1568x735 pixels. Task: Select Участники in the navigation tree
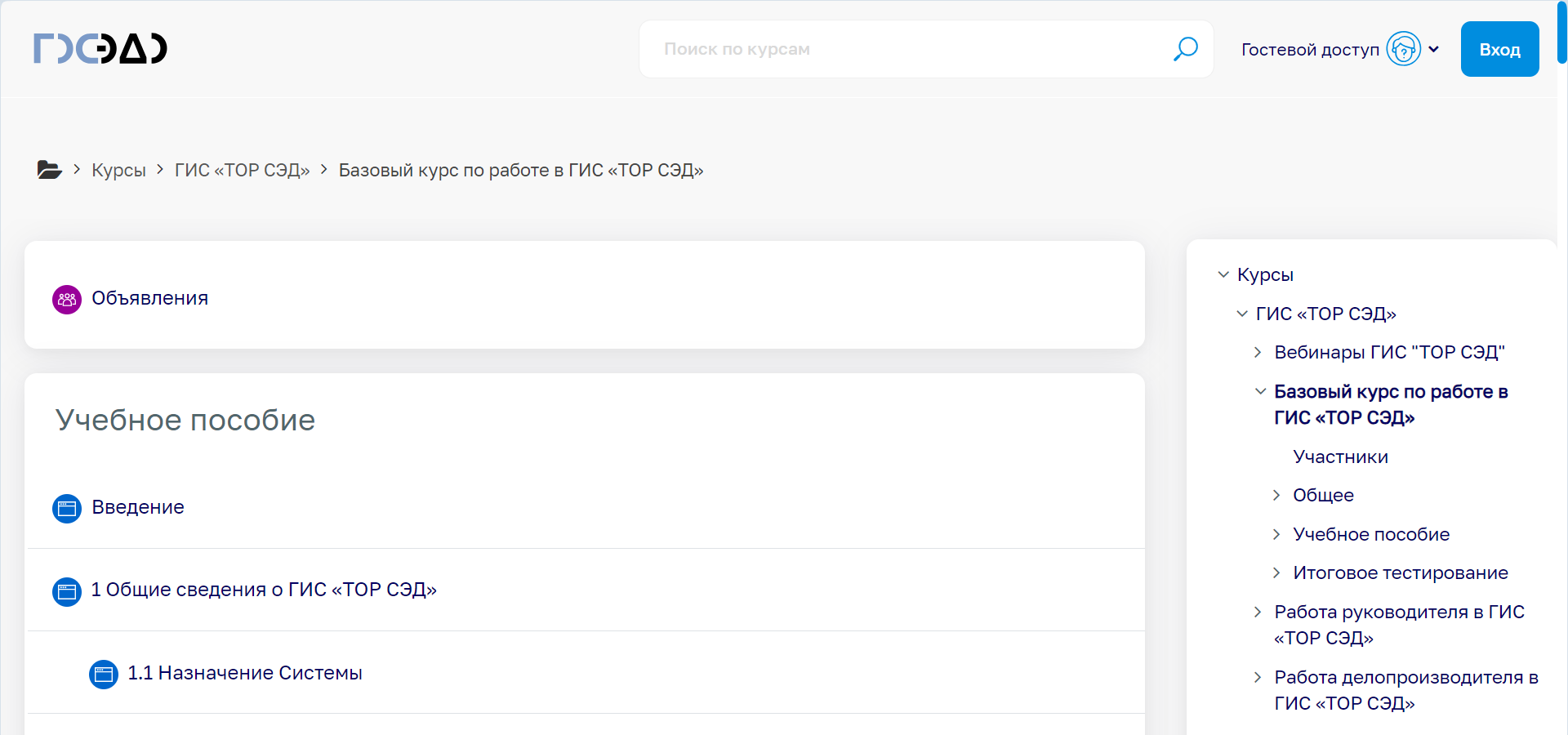[1340, 457]
